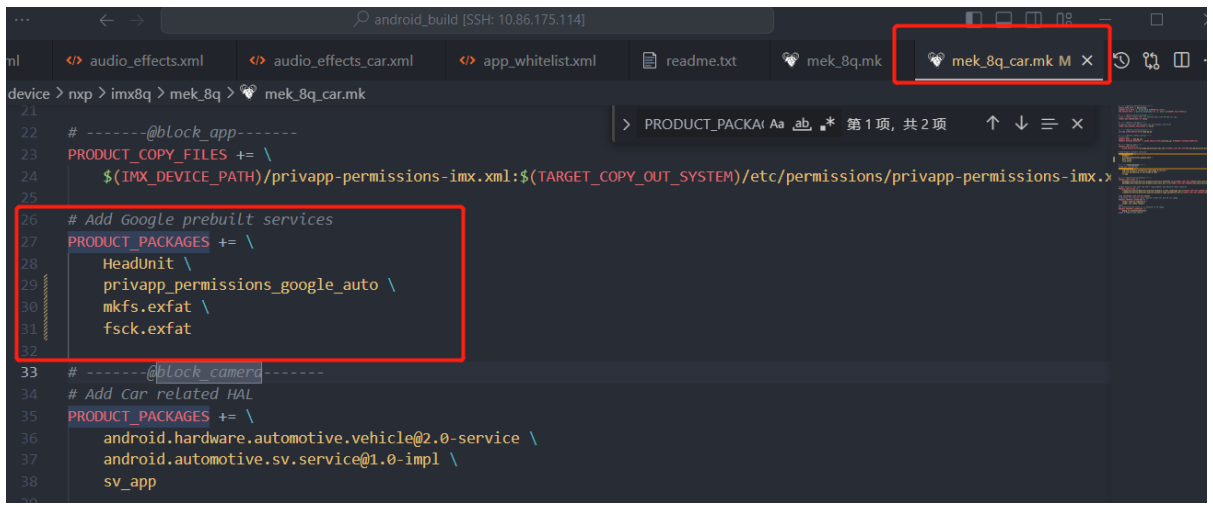Split the editor to the right

coord(1181,61)
